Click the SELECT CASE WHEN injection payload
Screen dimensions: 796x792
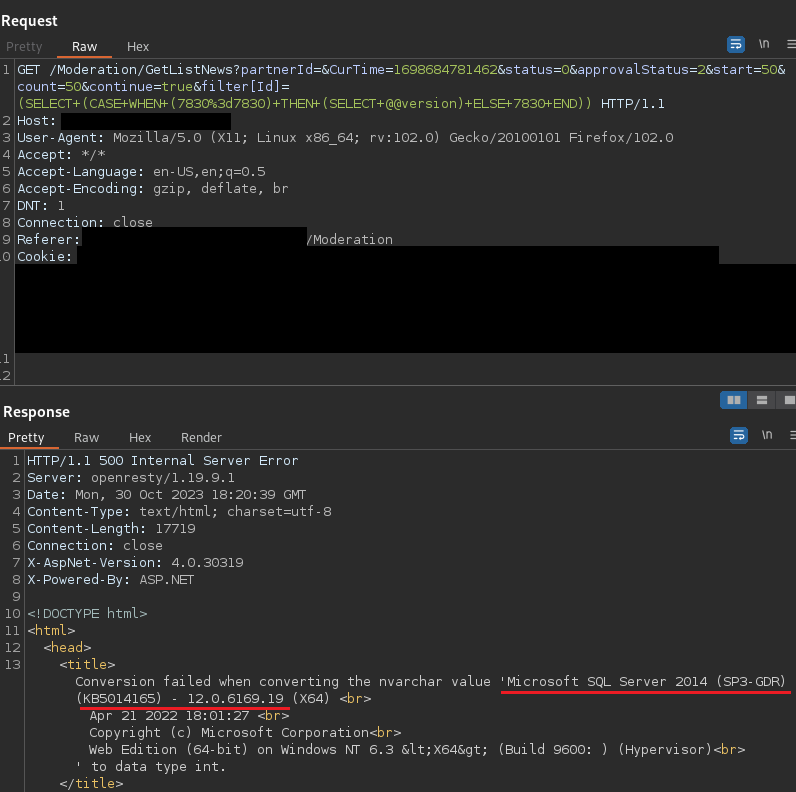coord(305,104)
